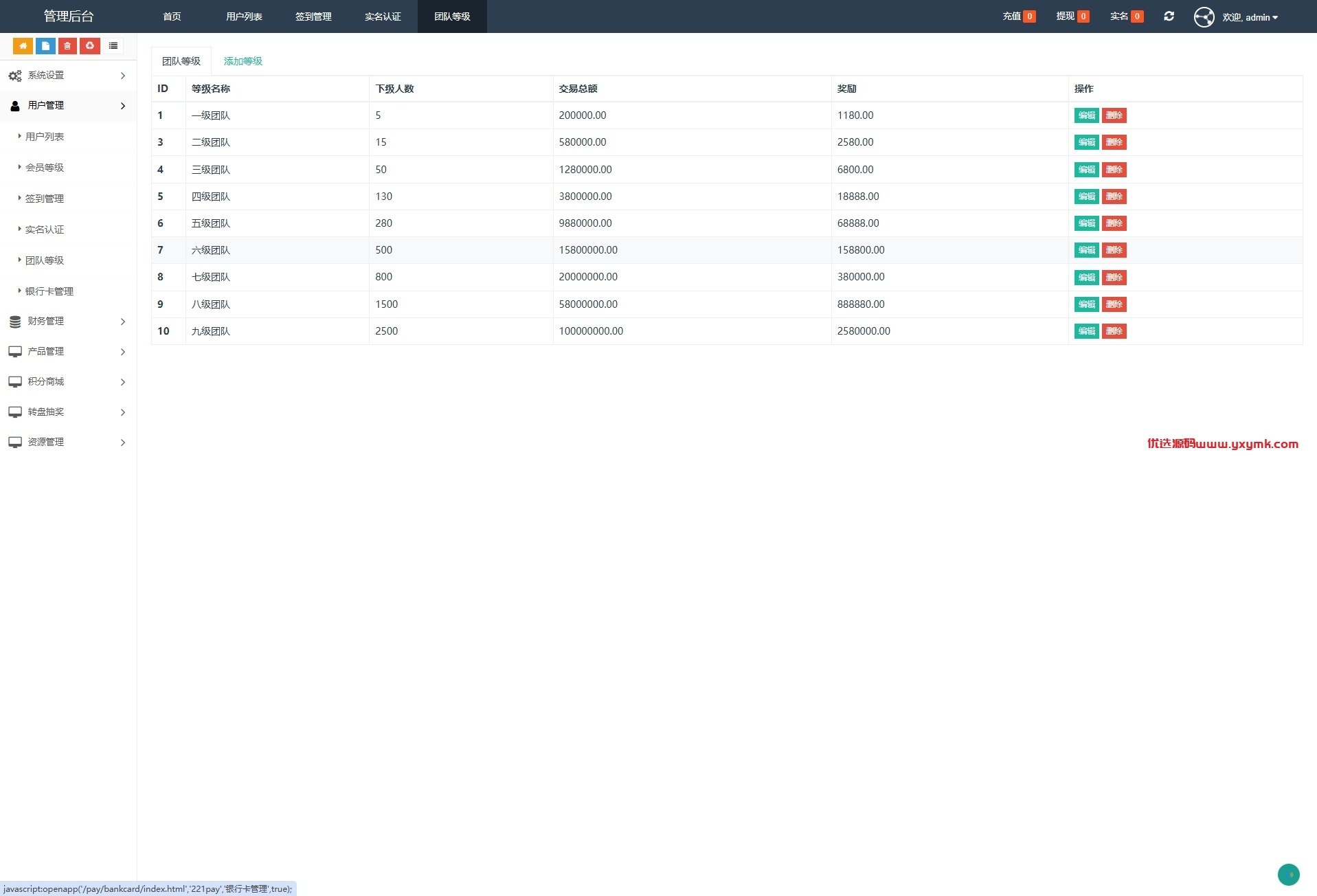The image size is (1317, 896).
Task: Select the 团队等级 content tab
Action: click(x=181, y=61)
